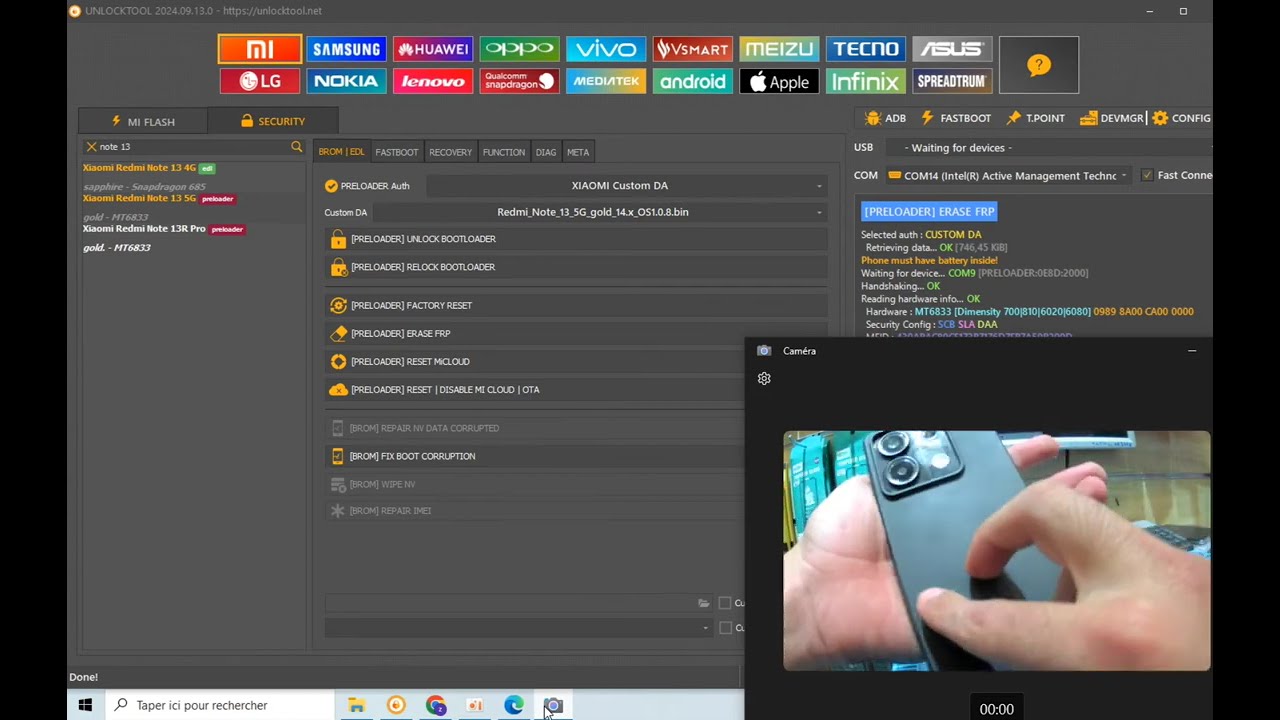This screenshot has height=720, width=1280.
Task: Open the Samsung brand section
Action: [x=345, y=49]
